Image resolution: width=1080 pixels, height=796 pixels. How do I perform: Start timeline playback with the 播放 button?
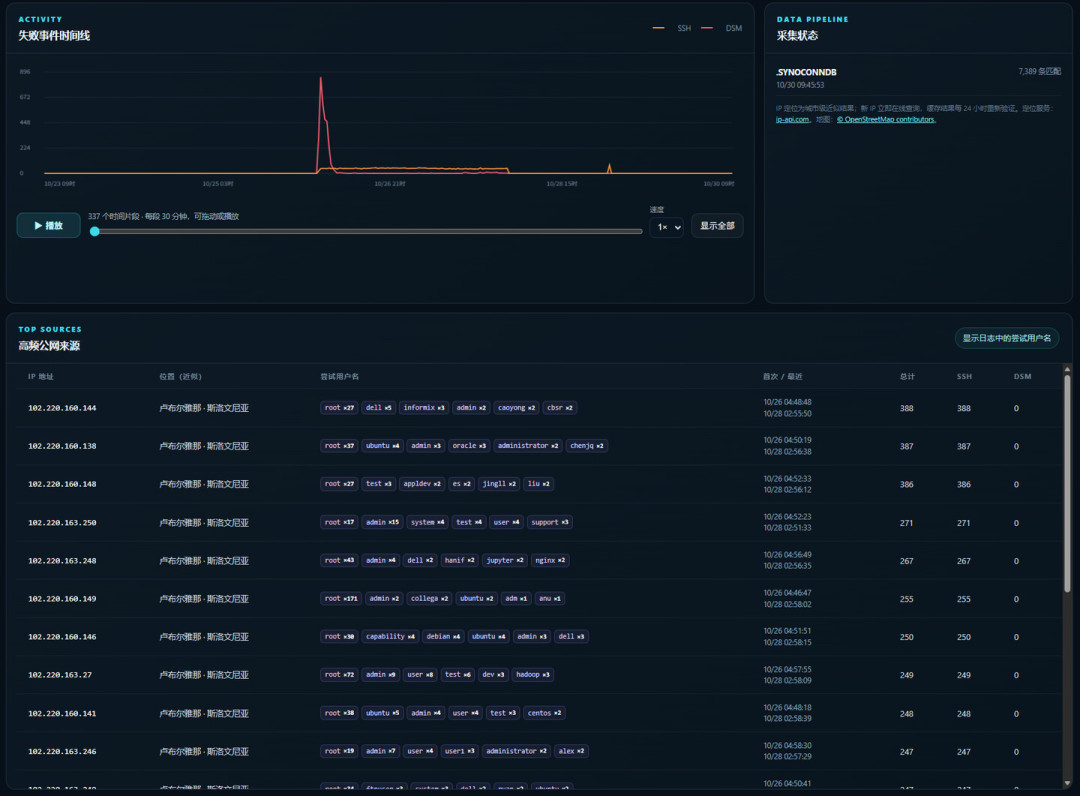48,226
